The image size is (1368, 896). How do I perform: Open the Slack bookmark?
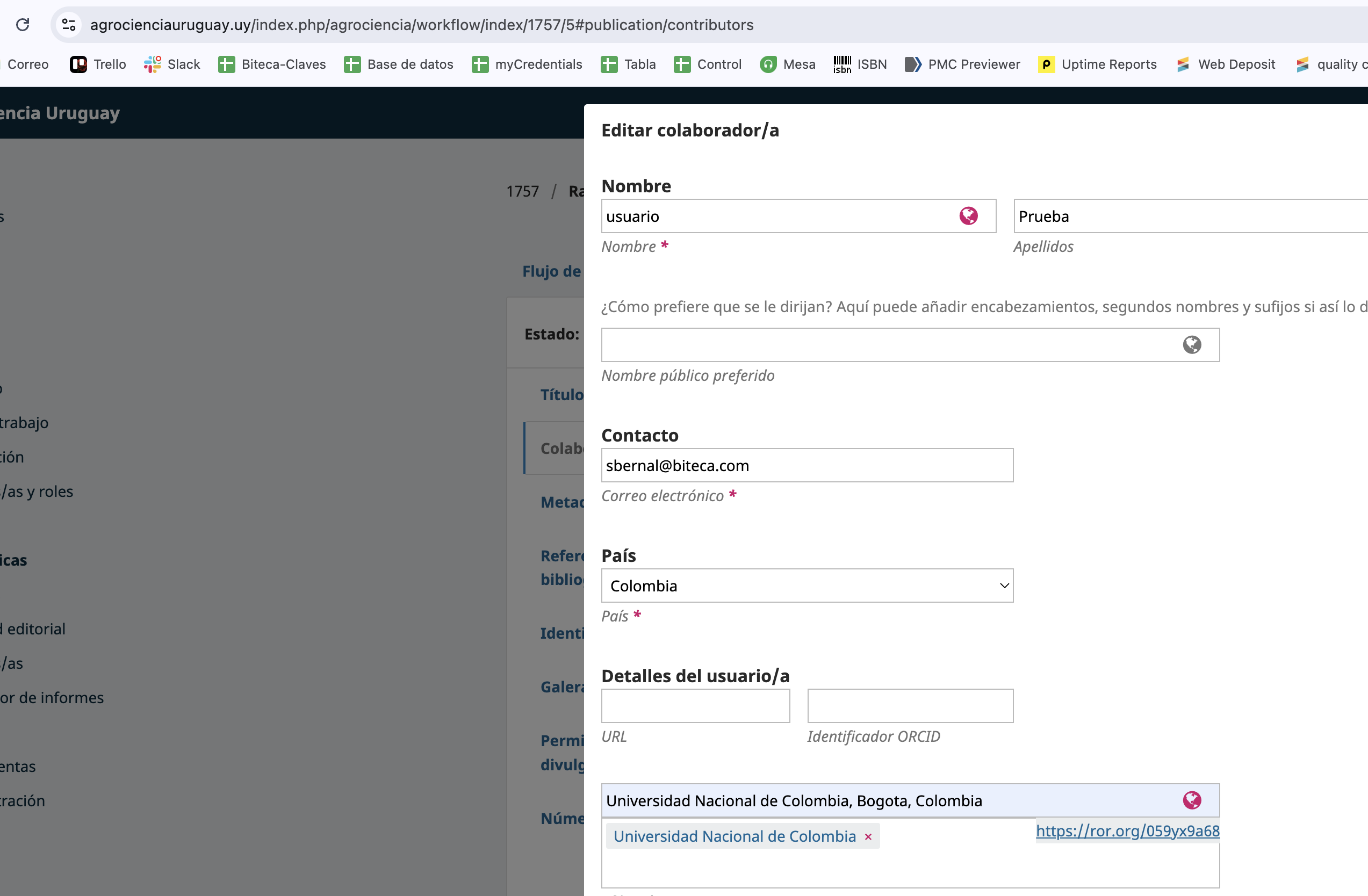[172, 64]
